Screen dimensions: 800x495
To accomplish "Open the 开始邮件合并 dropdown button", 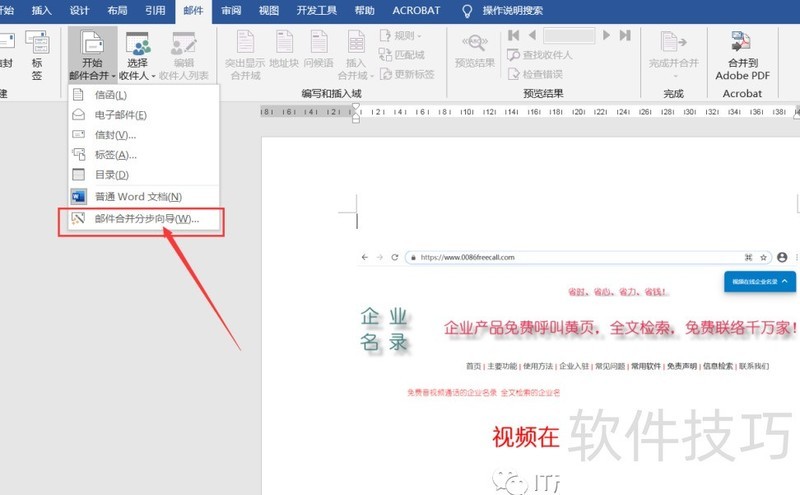I will (x=92, y=55).
